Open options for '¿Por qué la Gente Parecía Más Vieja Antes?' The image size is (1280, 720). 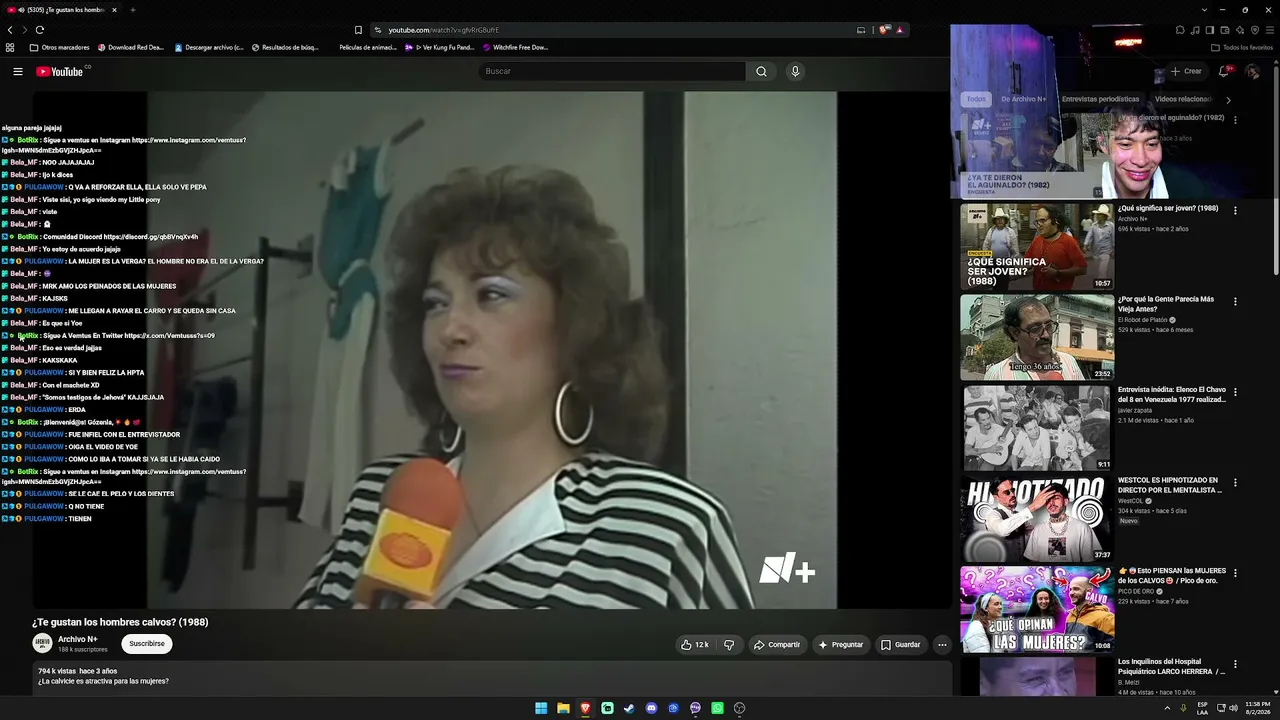1235,301
